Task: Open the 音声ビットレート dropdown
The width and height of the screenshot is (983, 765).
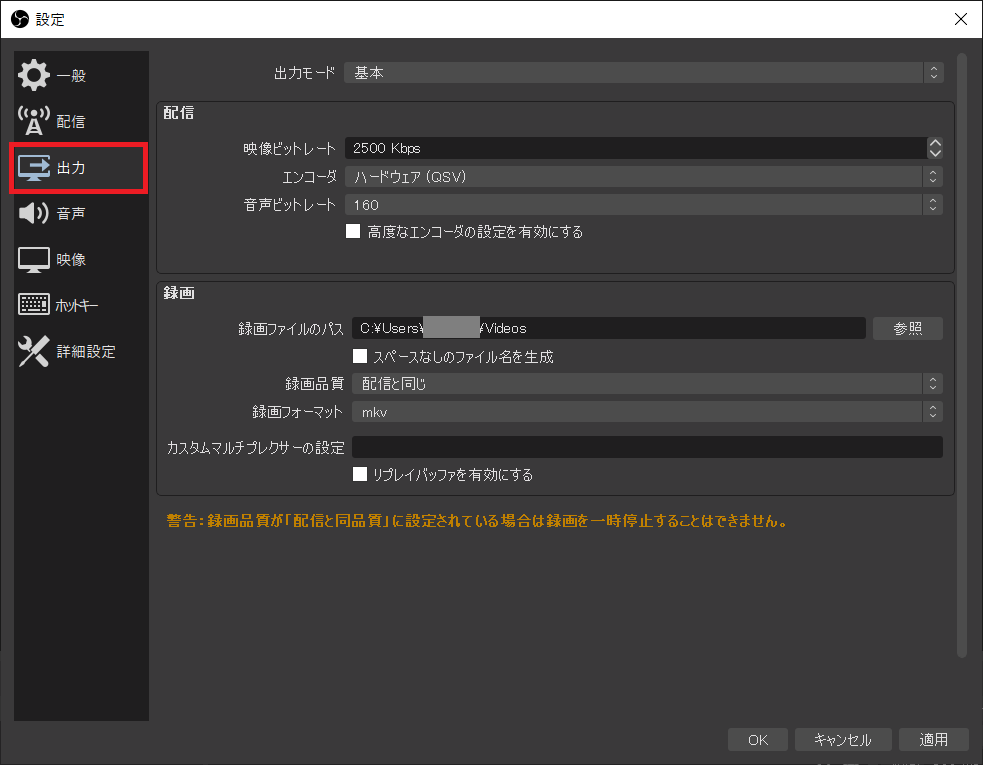Action: pos(643,204)
